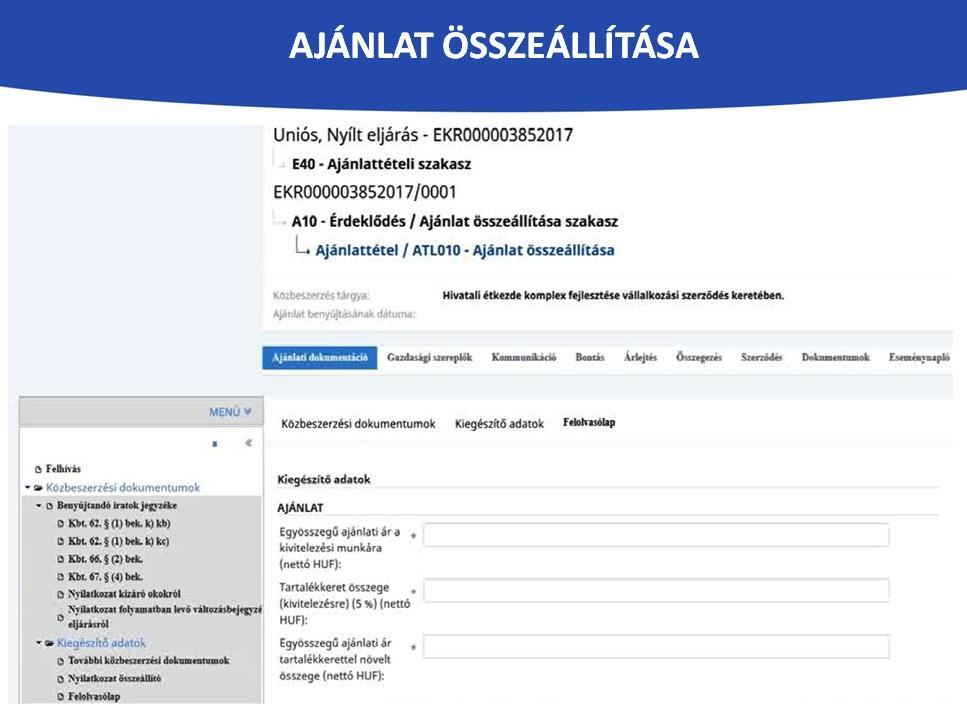Open Kbt. 66. § (2) bek. item

pyautogui.click(x=105, y=559)
